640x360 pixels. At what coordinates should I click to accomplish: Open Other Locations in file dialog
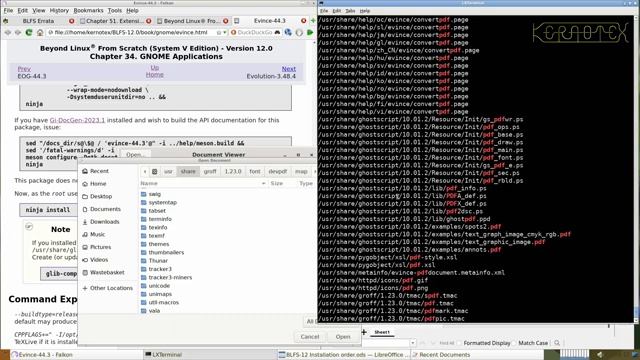[x=111, y=288]
